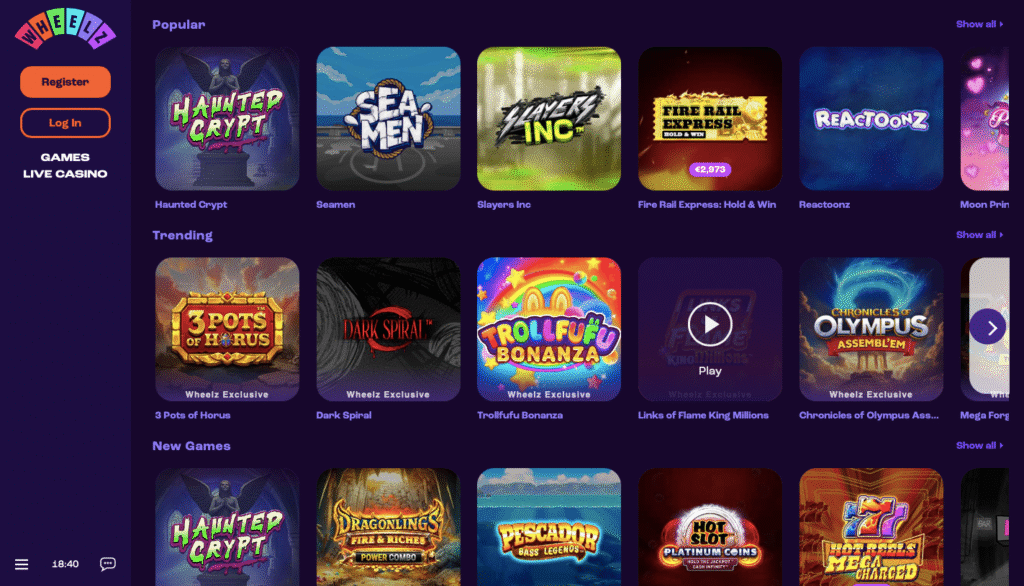The width and height of the screenshot is (1024, 586).
Task: Launch the Seamen game tile
Action: (388, 118)
